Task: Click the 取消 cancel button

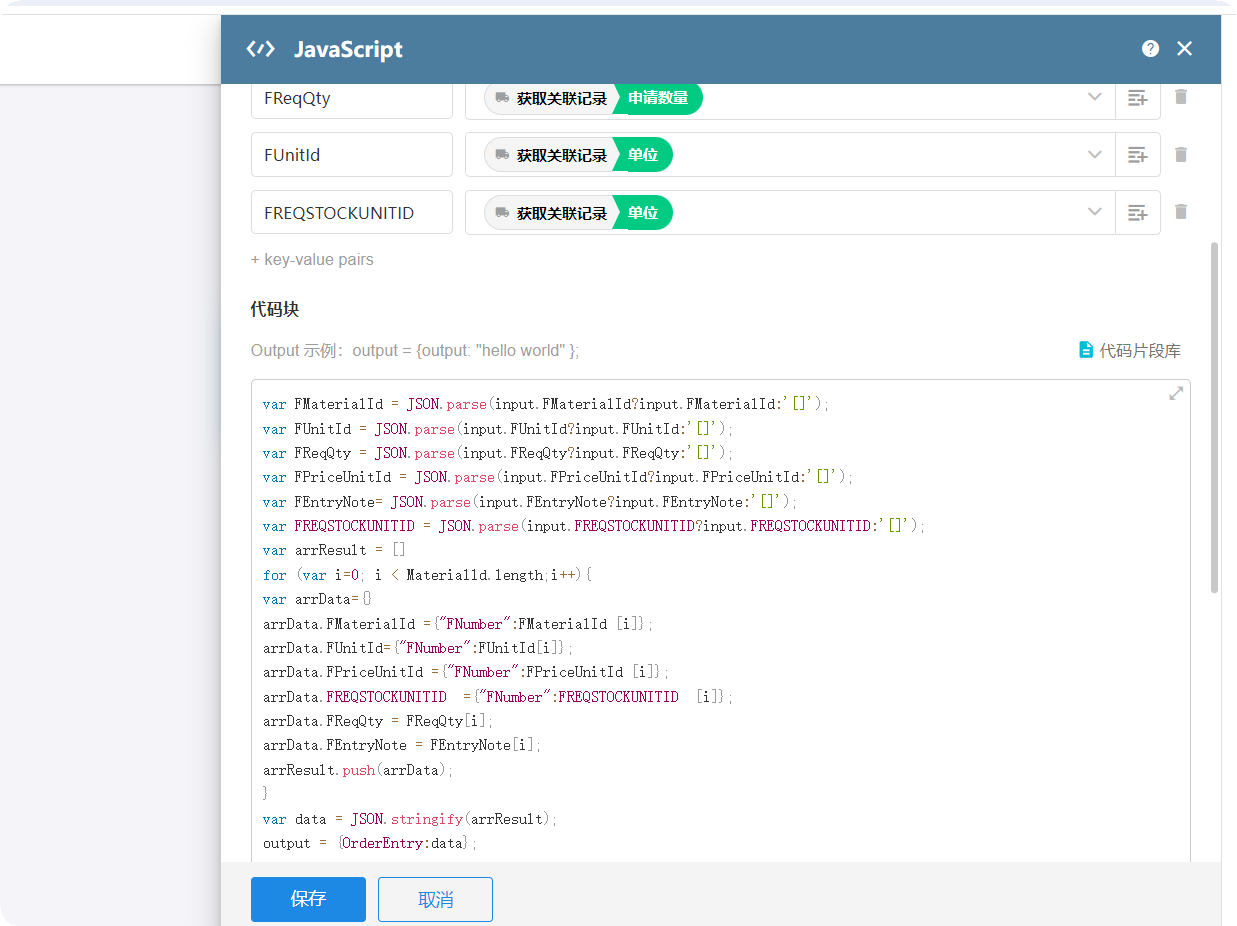Action: pos(435,899)
